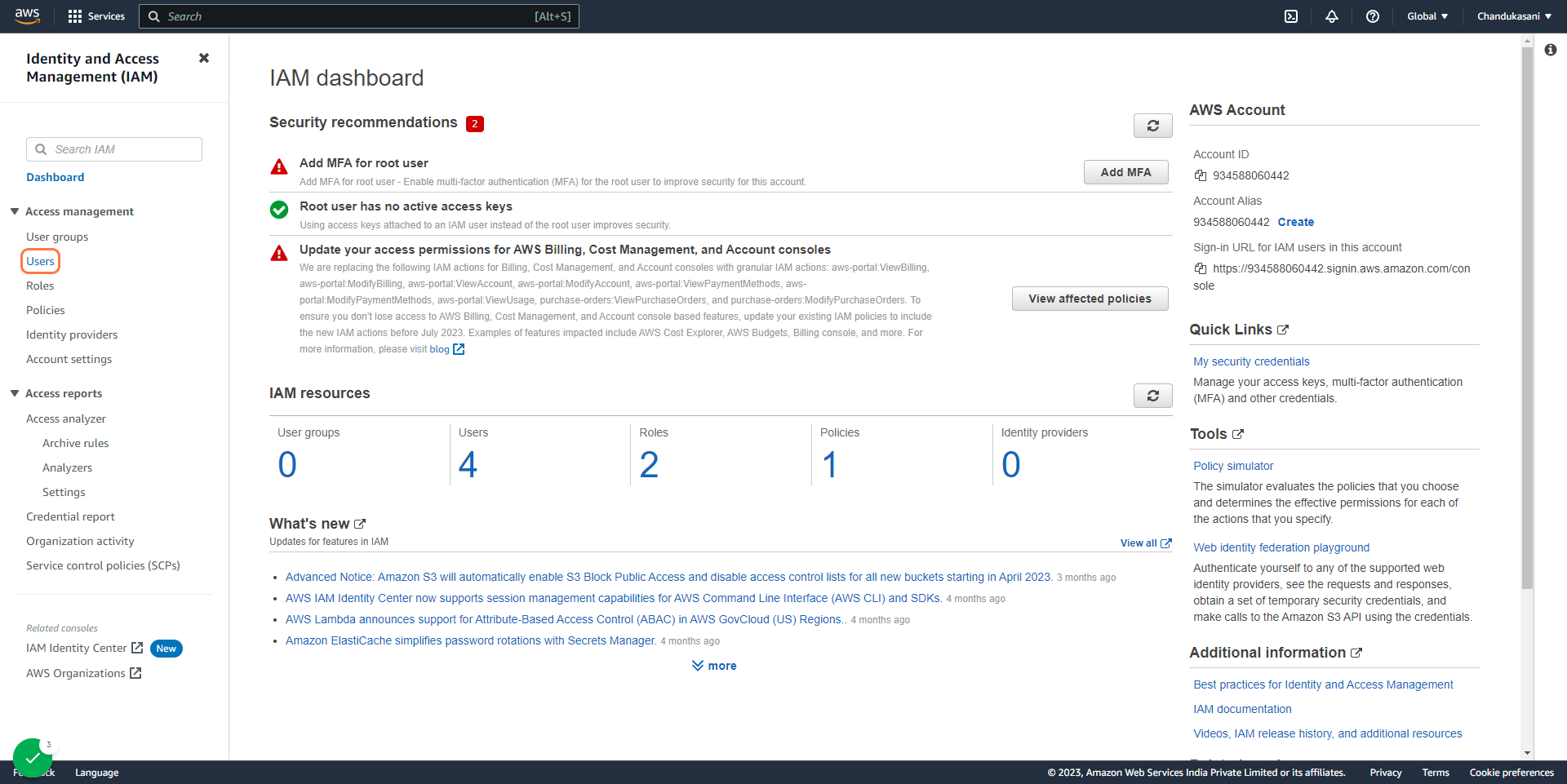Open the info panel icon
Image resolution: width=1567 pixels, height=784 pixels.
[1551, 50]
